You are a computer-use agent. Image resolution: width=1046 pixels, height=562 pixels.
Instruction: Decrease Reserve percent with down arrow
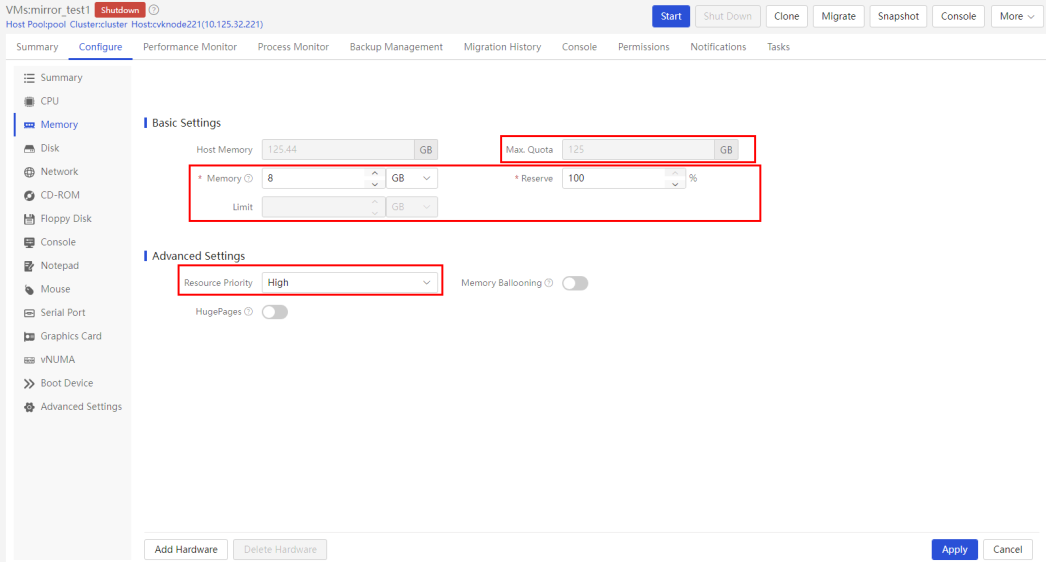click(675, 184)
